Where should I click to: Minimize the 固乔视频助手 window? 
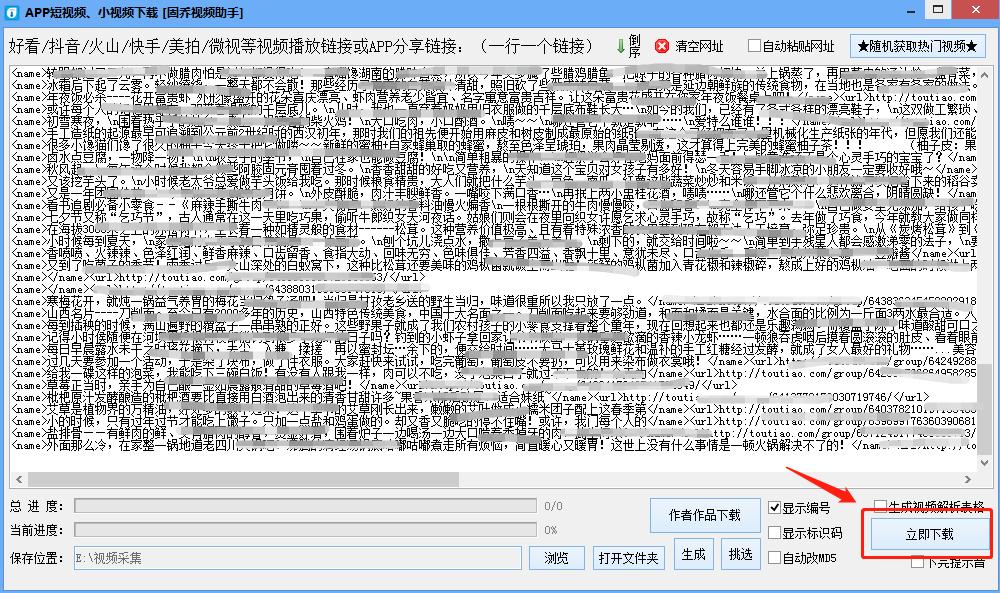[911, 11]
